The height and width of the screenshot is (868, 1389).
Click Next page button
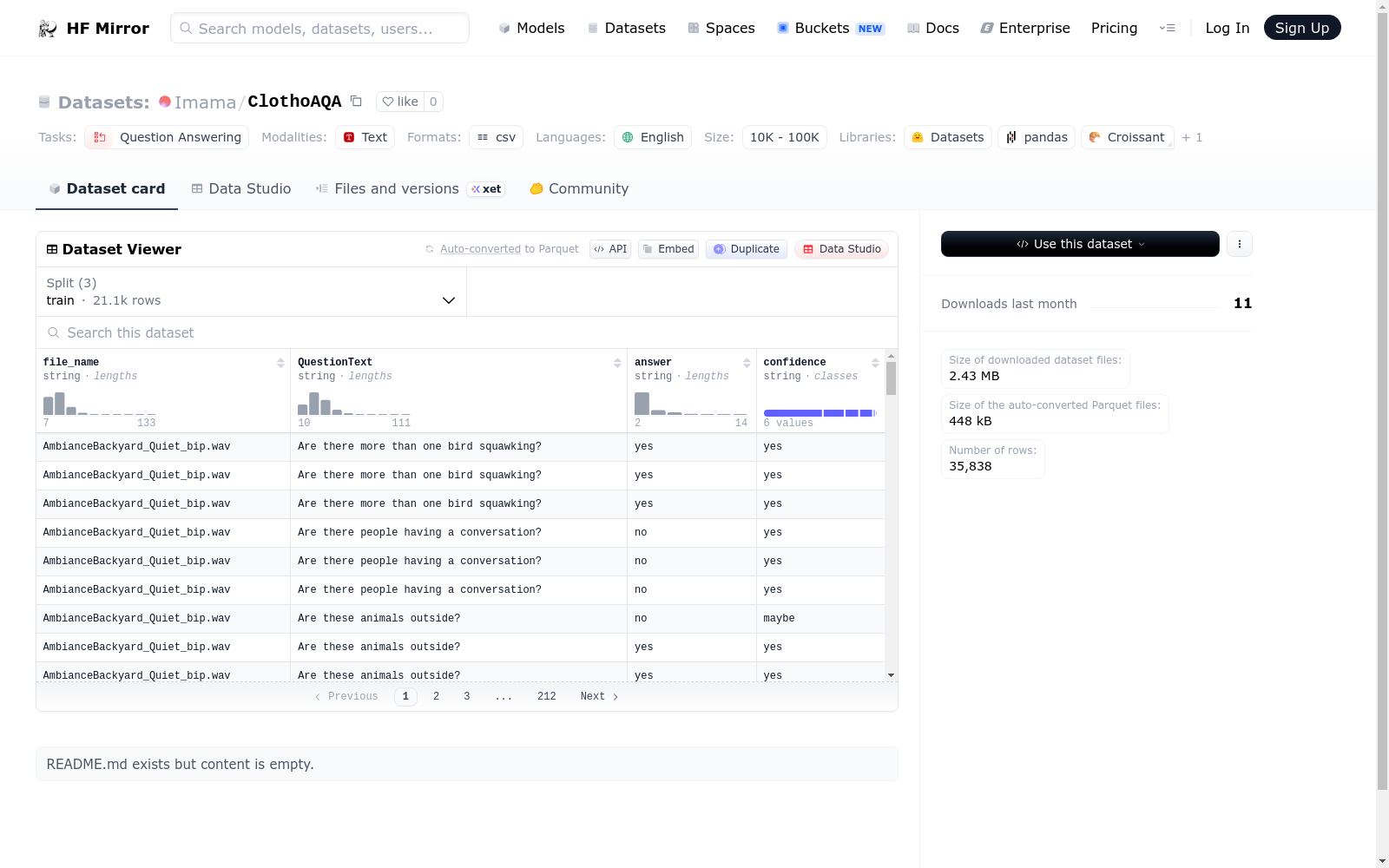tap(599, 696)
